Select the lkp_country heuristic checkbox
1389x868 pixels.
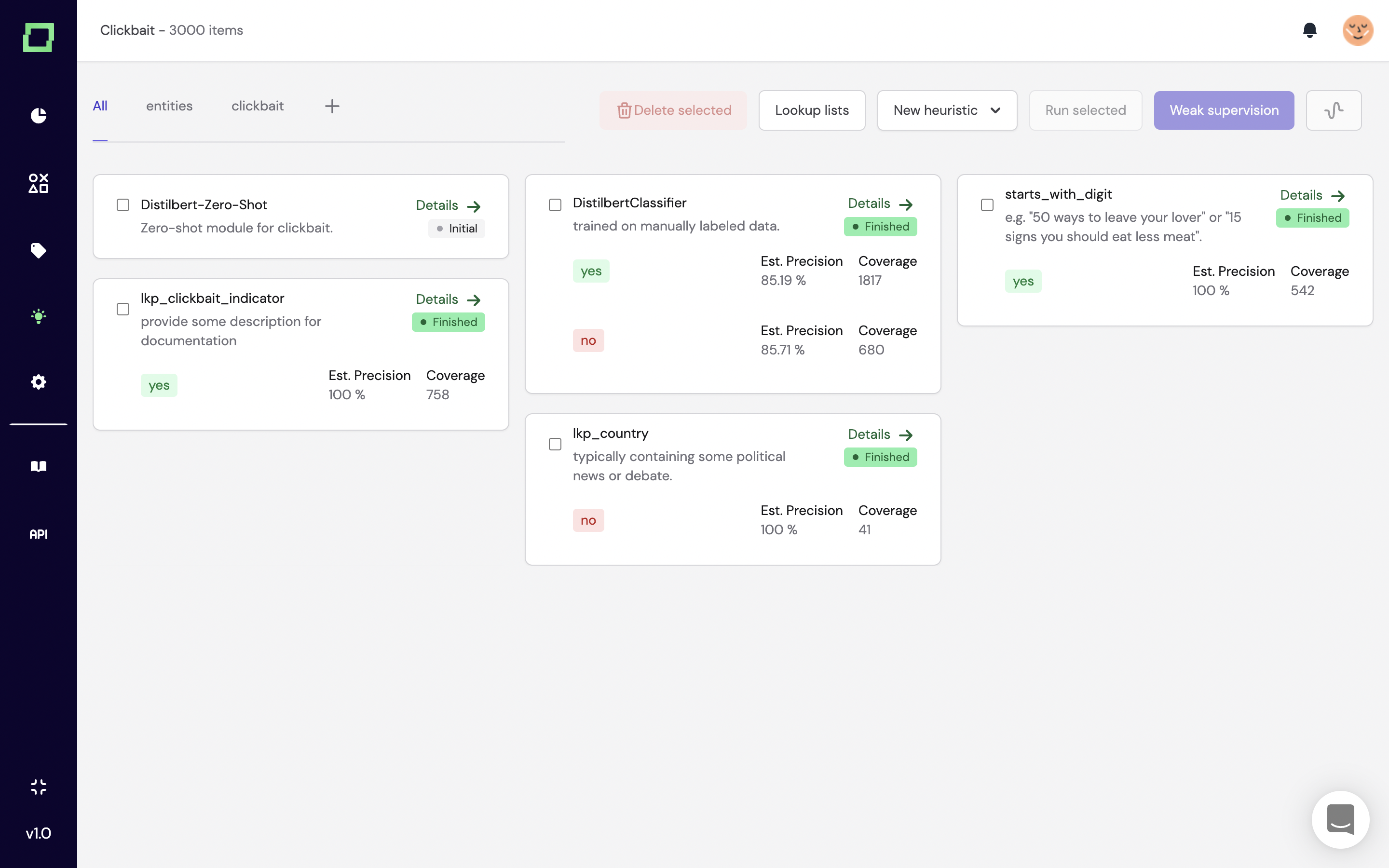pos(555,444)
